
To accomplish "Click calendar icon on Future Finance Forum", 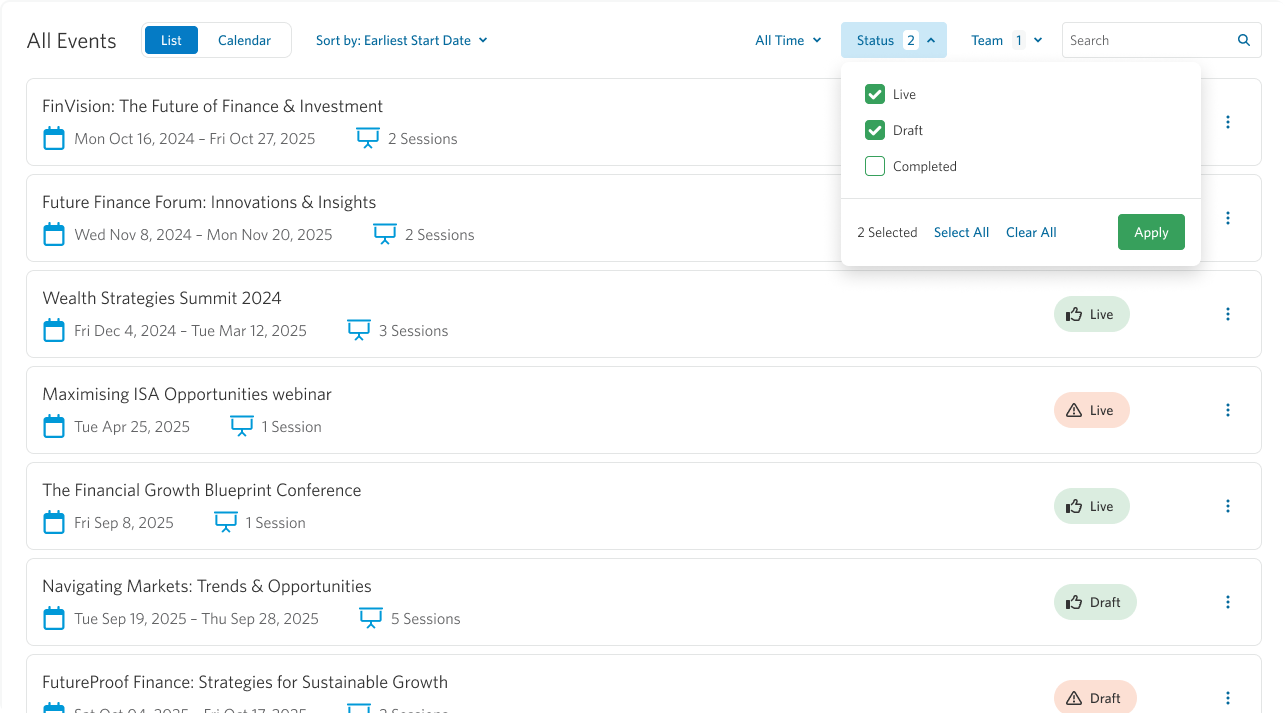I will pos(54,235).
